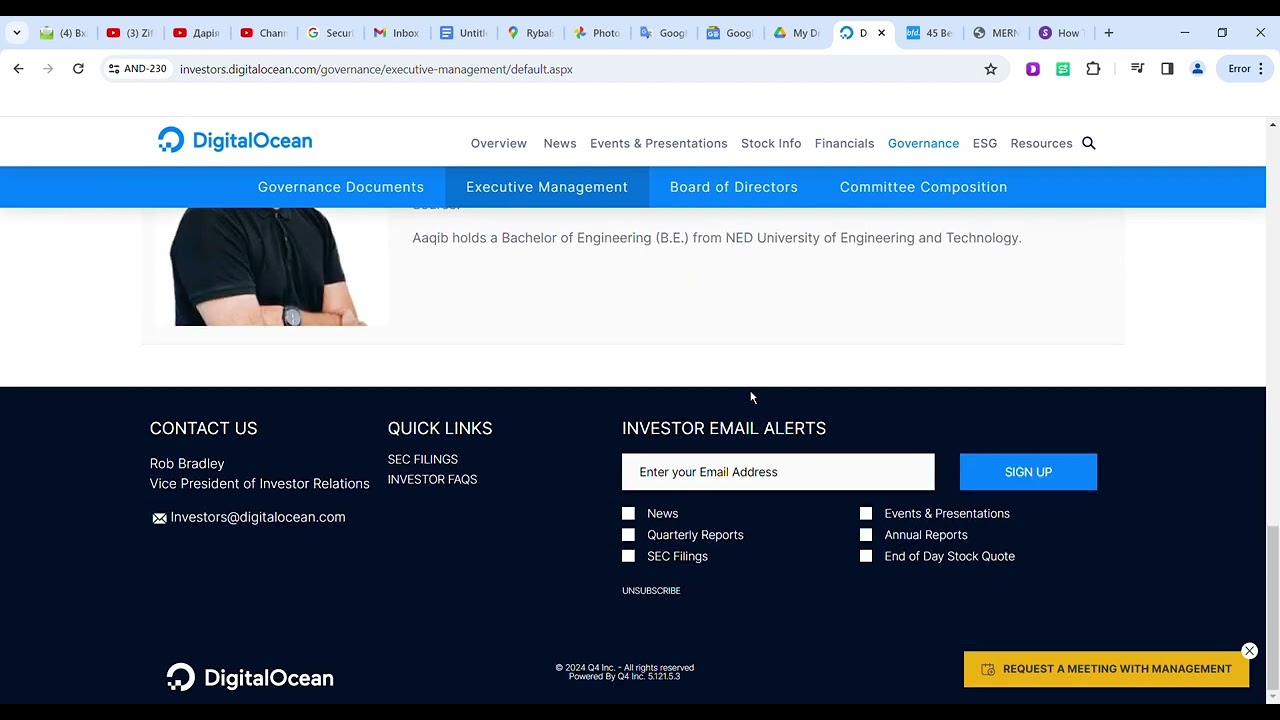This screenshot has width=1280, height=720.
Task: Open the News nav item
Action: pos(560,143)
